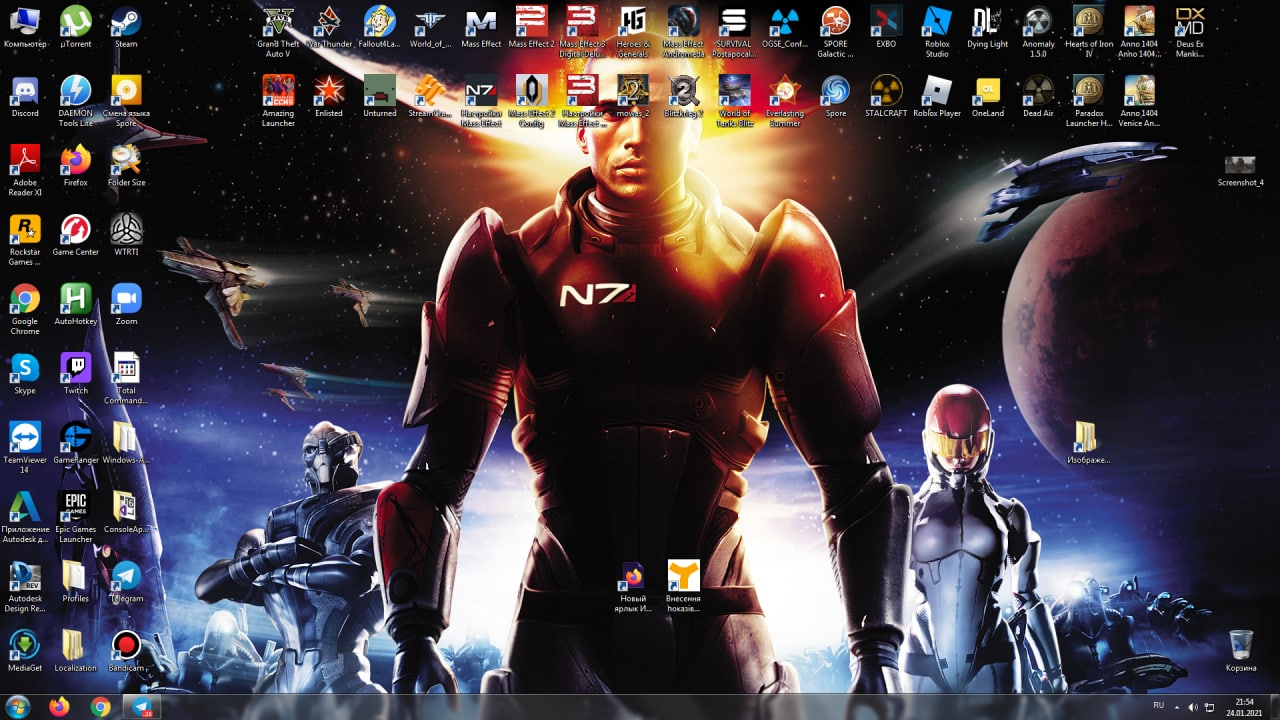The image size is (1280, 720).
Task: Select the Mass Effect 2 desktop icon
Action: coord(531,27)
